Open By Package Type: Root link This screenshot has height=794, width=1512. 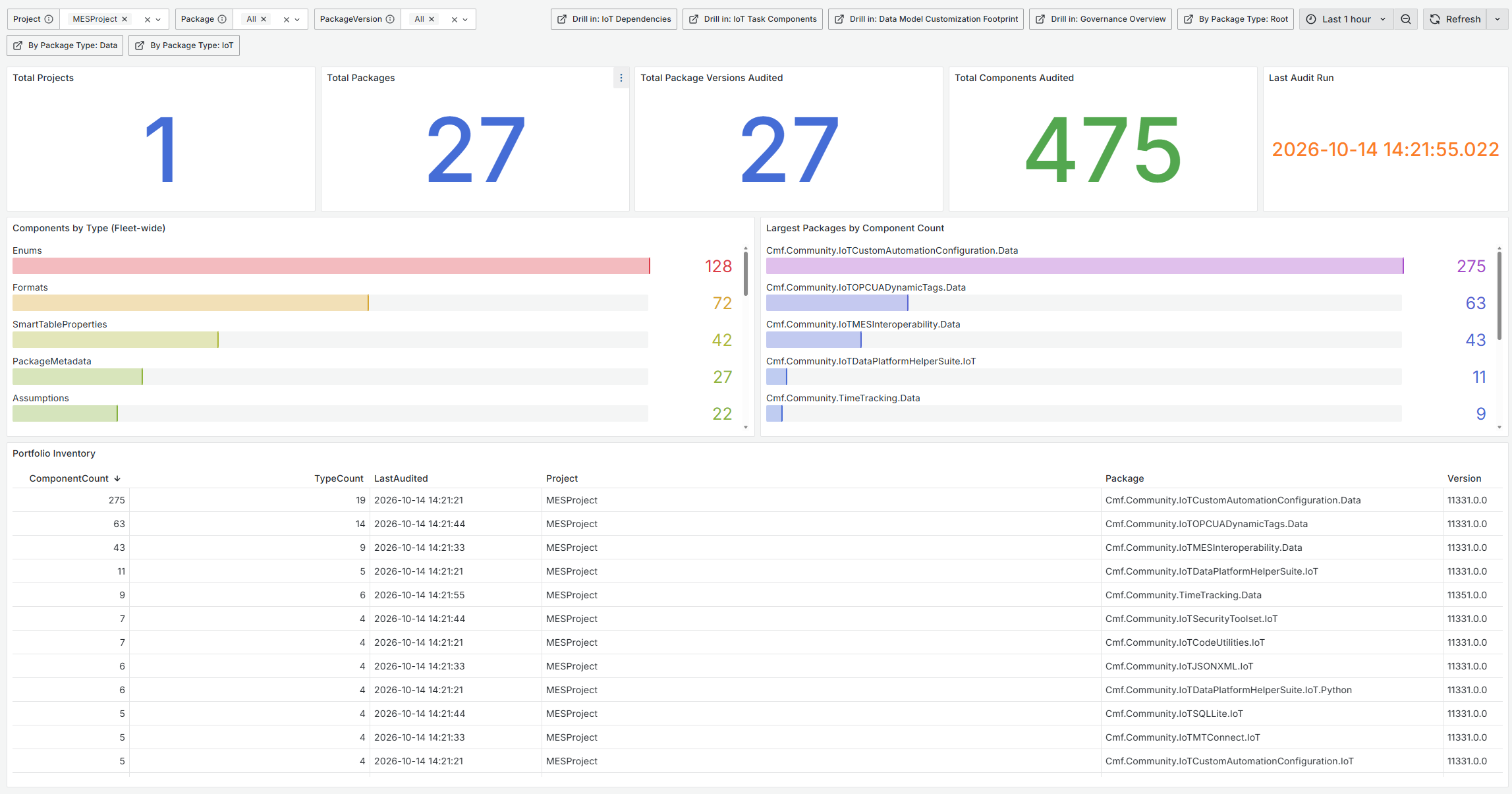[1235, 19]
